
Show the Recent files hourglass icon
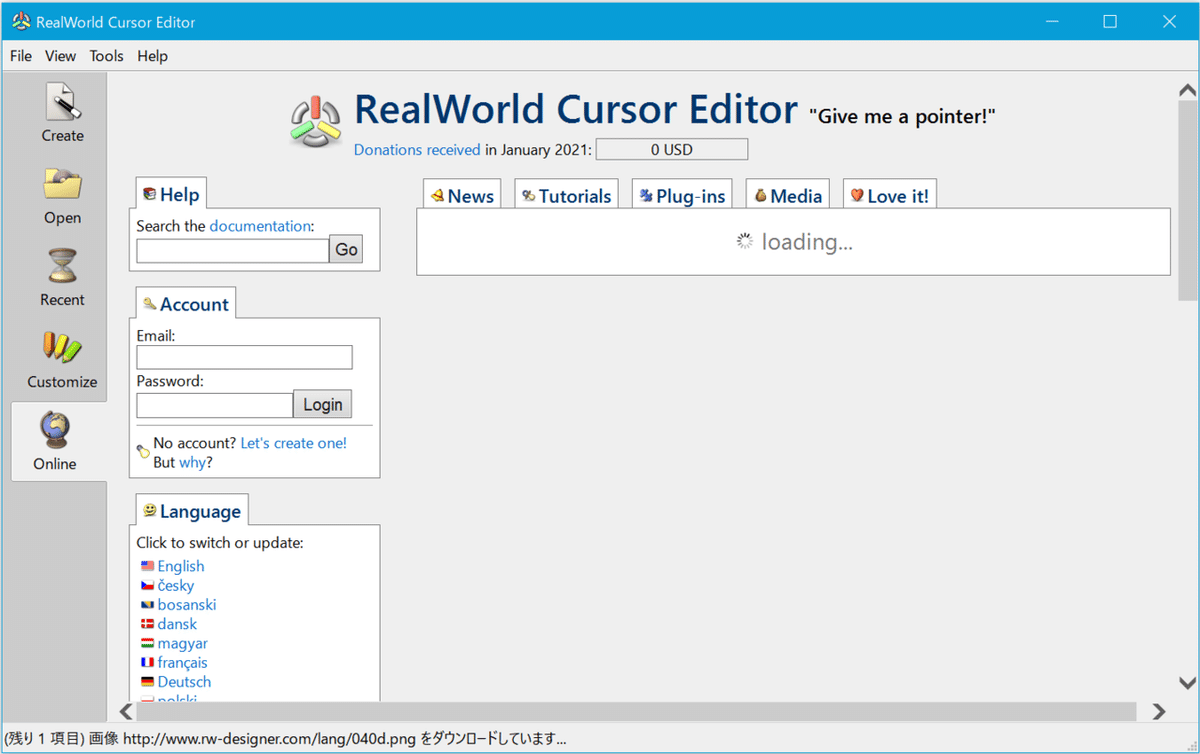(x=62, y=266)
